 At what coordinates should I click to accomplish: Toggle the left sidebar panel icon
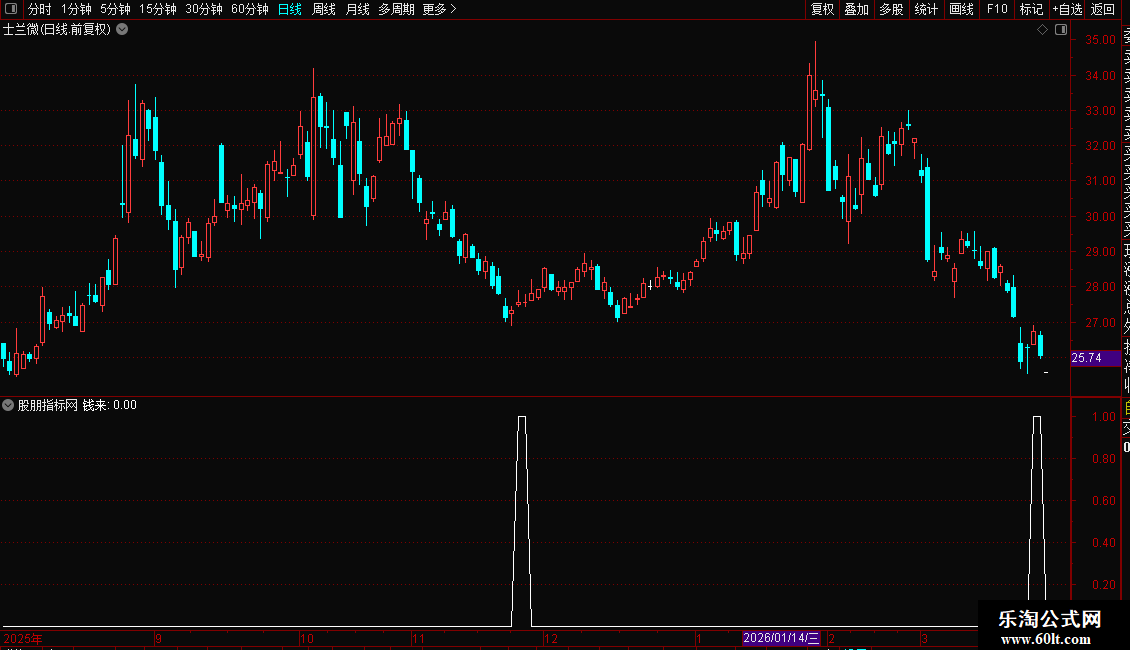pos(11,9)
